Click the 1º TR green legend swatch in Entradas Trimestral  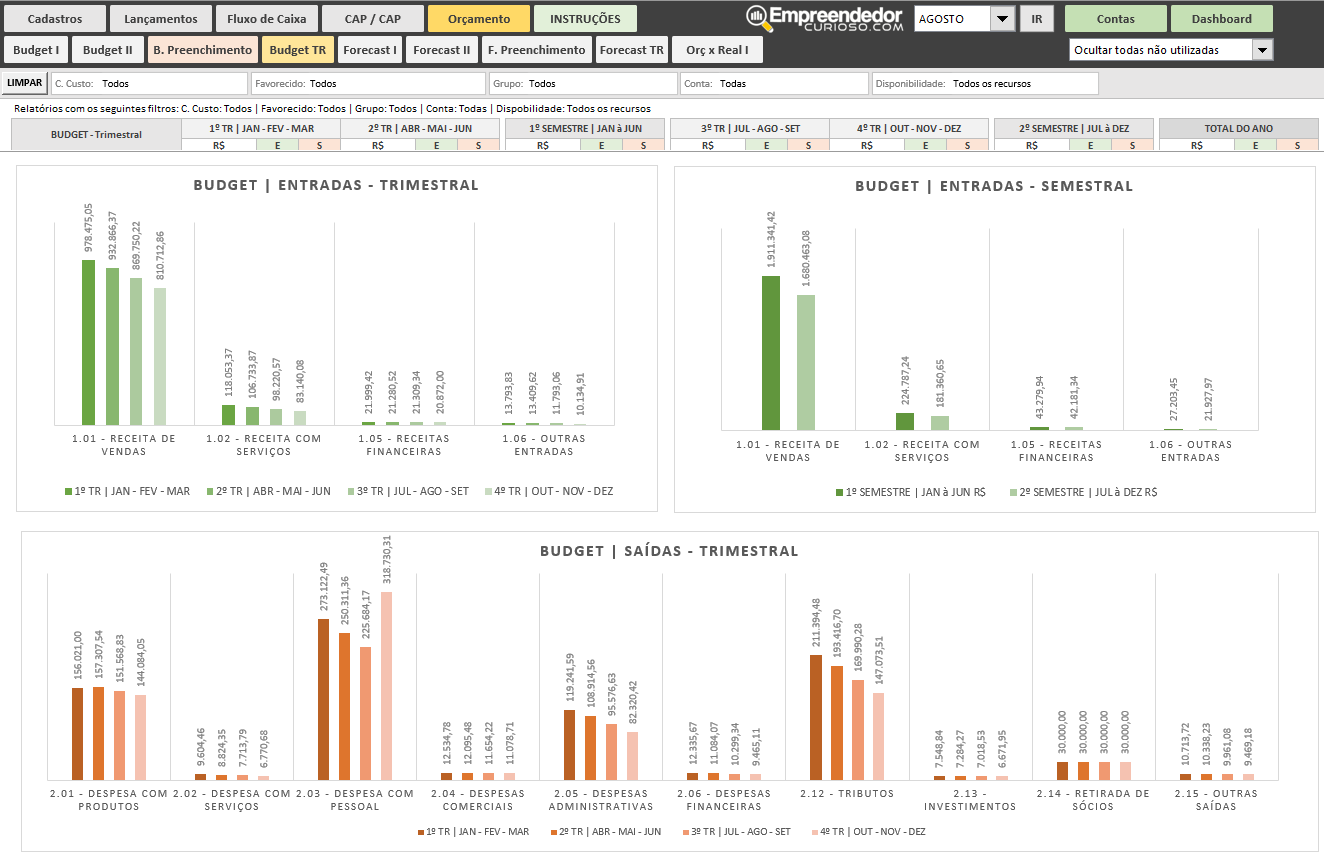pyautogui.click(x=68, y=491)
